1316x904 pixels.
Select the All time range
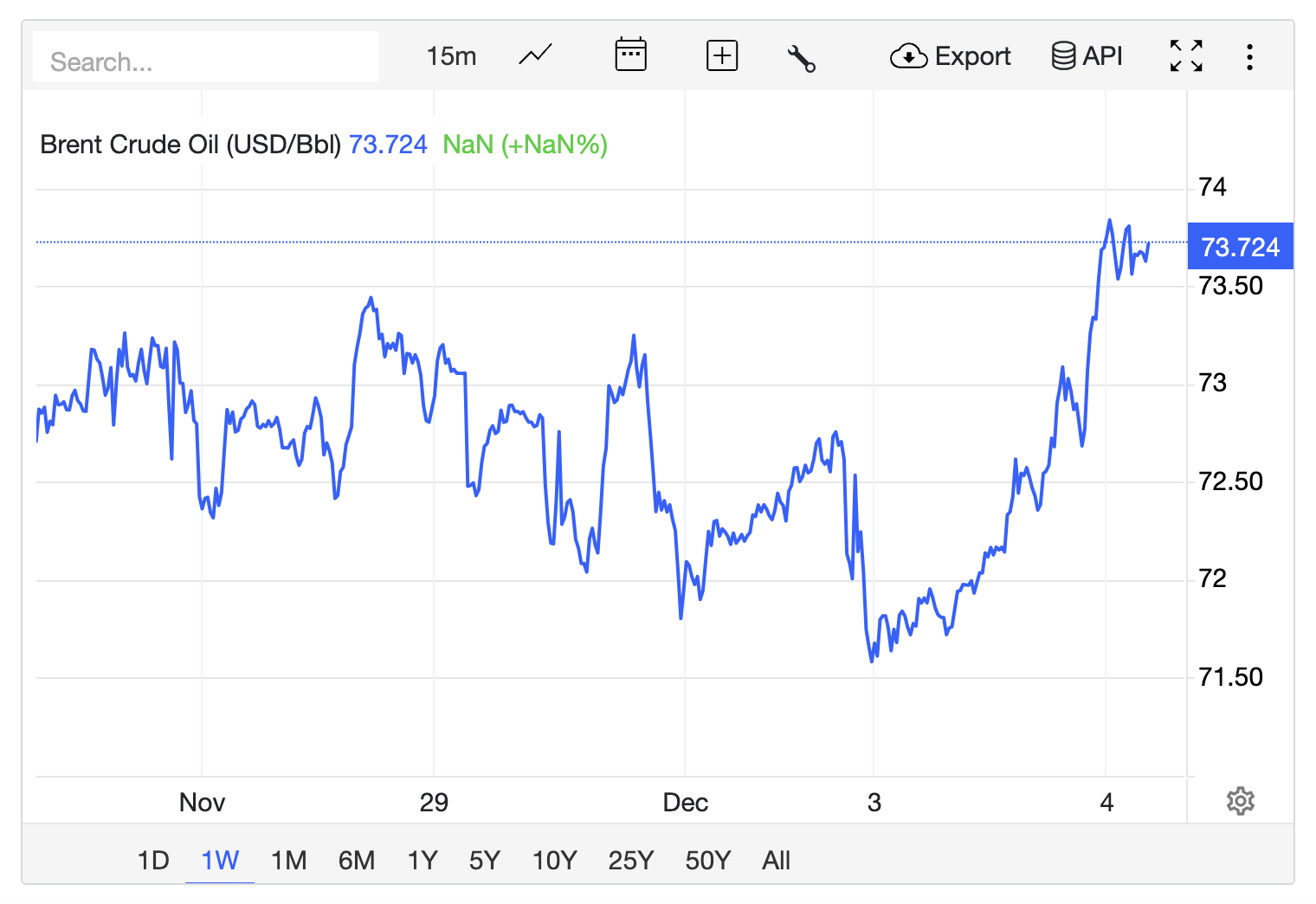pos(777,860)
